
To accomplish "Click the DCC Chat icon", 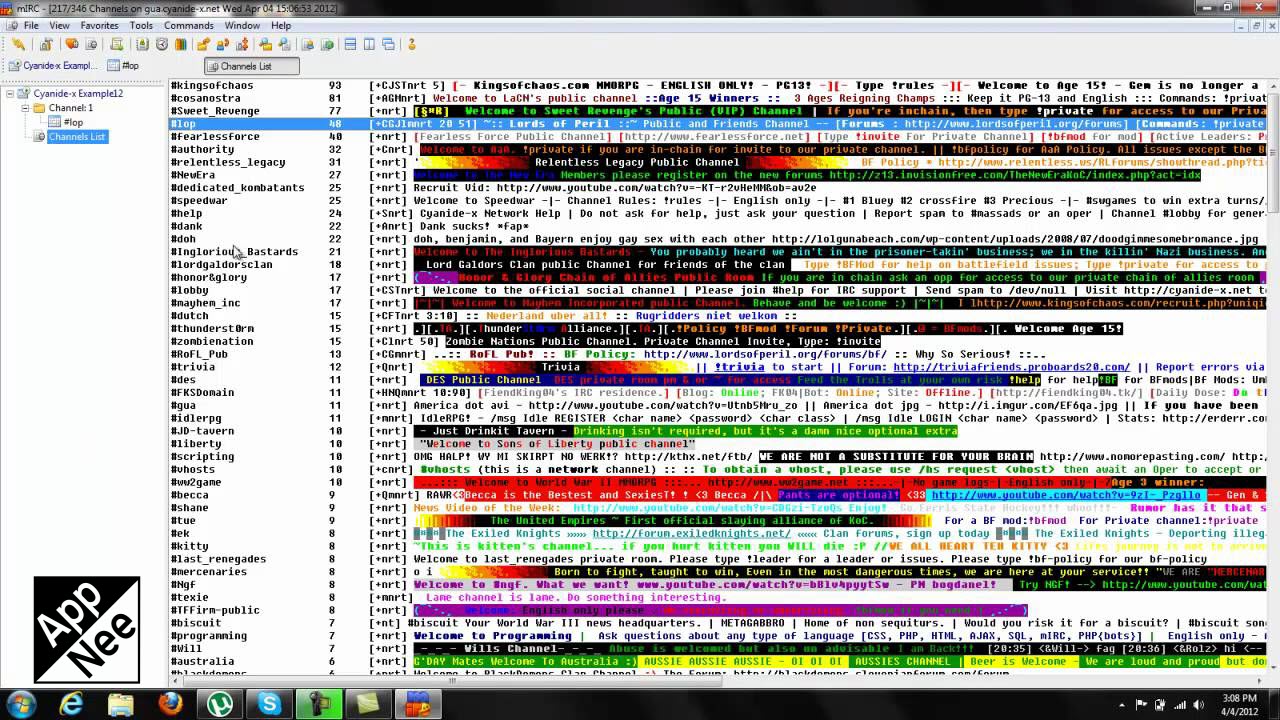I will pyautogui.click(x=222, y=44).
